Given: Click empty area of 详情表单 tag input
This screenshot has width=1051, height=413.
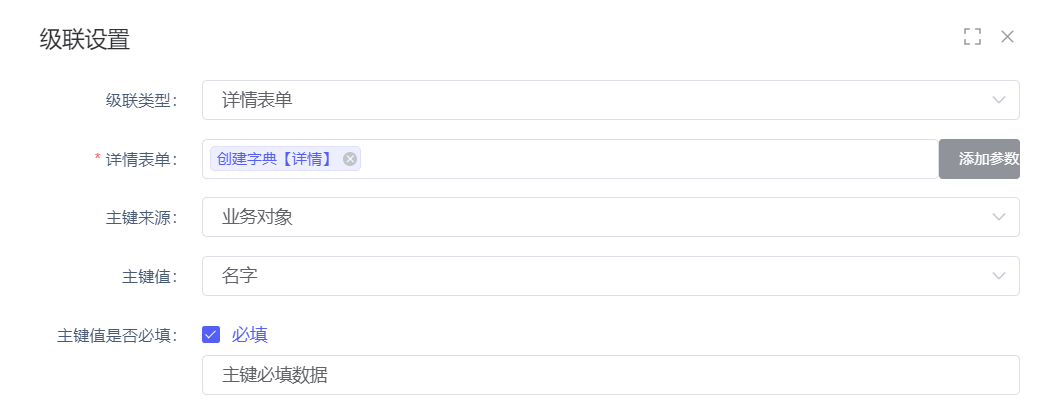Looking at the screenshot, I should [650, 159].
